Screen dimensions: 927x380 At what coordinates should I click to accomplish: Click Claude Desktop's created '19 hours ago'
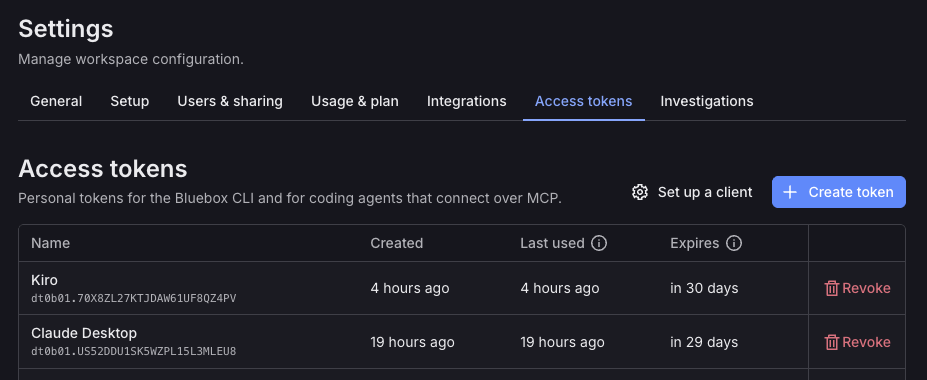[413, 342]
